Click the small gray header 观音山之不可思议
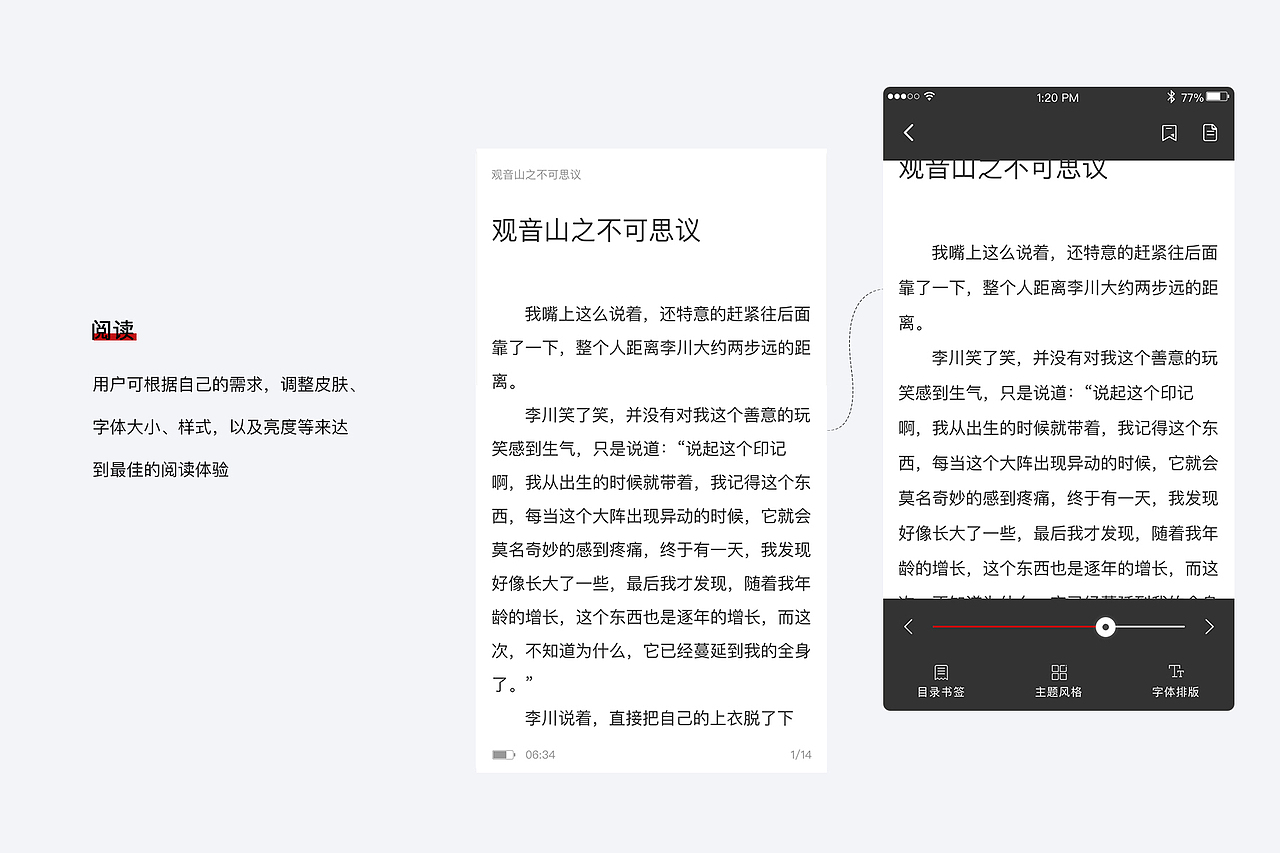The width and height of the screenshot is (1280, 853). [x=536, y=175]
